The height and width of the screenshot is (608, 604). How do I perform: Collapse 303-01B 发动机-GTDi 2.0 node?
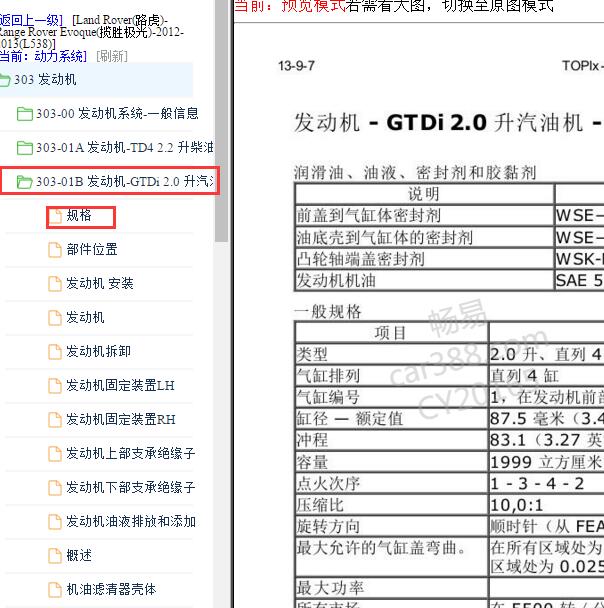[124, 181]
